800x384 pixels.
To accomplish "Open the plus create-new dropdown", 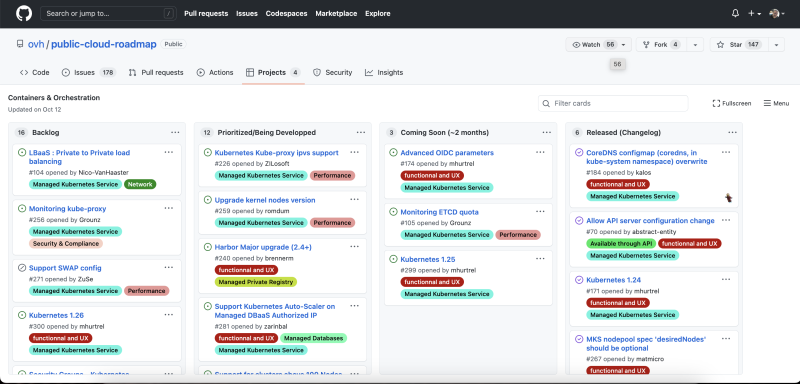I will tap(755, 14).
